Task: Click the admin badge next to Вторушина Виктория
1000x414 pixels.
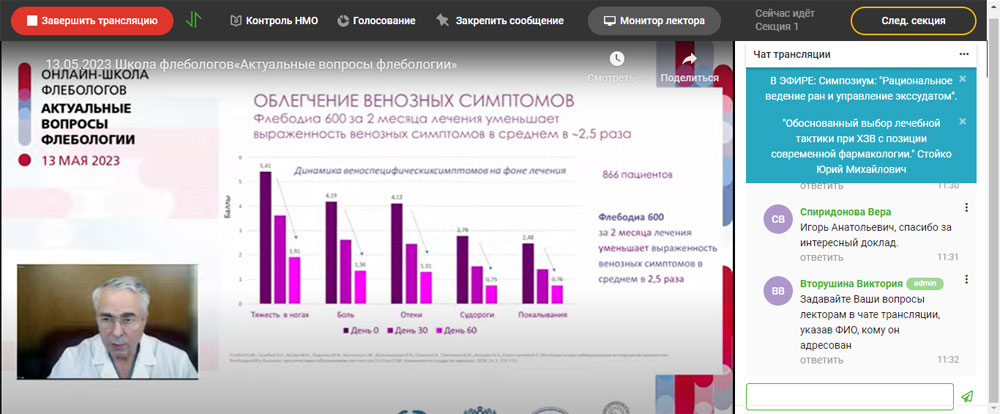Action: (x=925, y=283)
